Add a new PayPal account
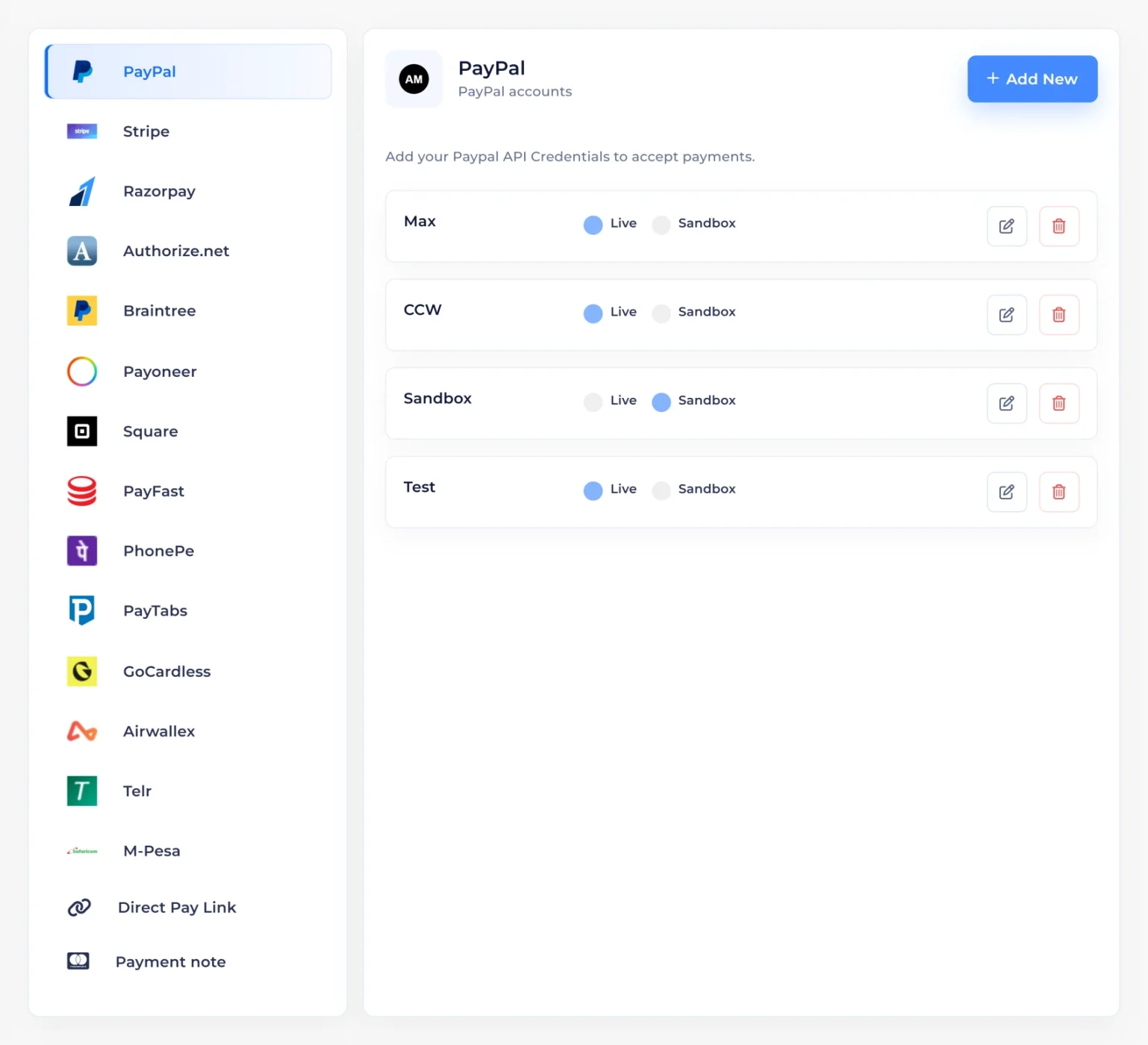Screen dimensions: 1148x1045 [1032, 79]
